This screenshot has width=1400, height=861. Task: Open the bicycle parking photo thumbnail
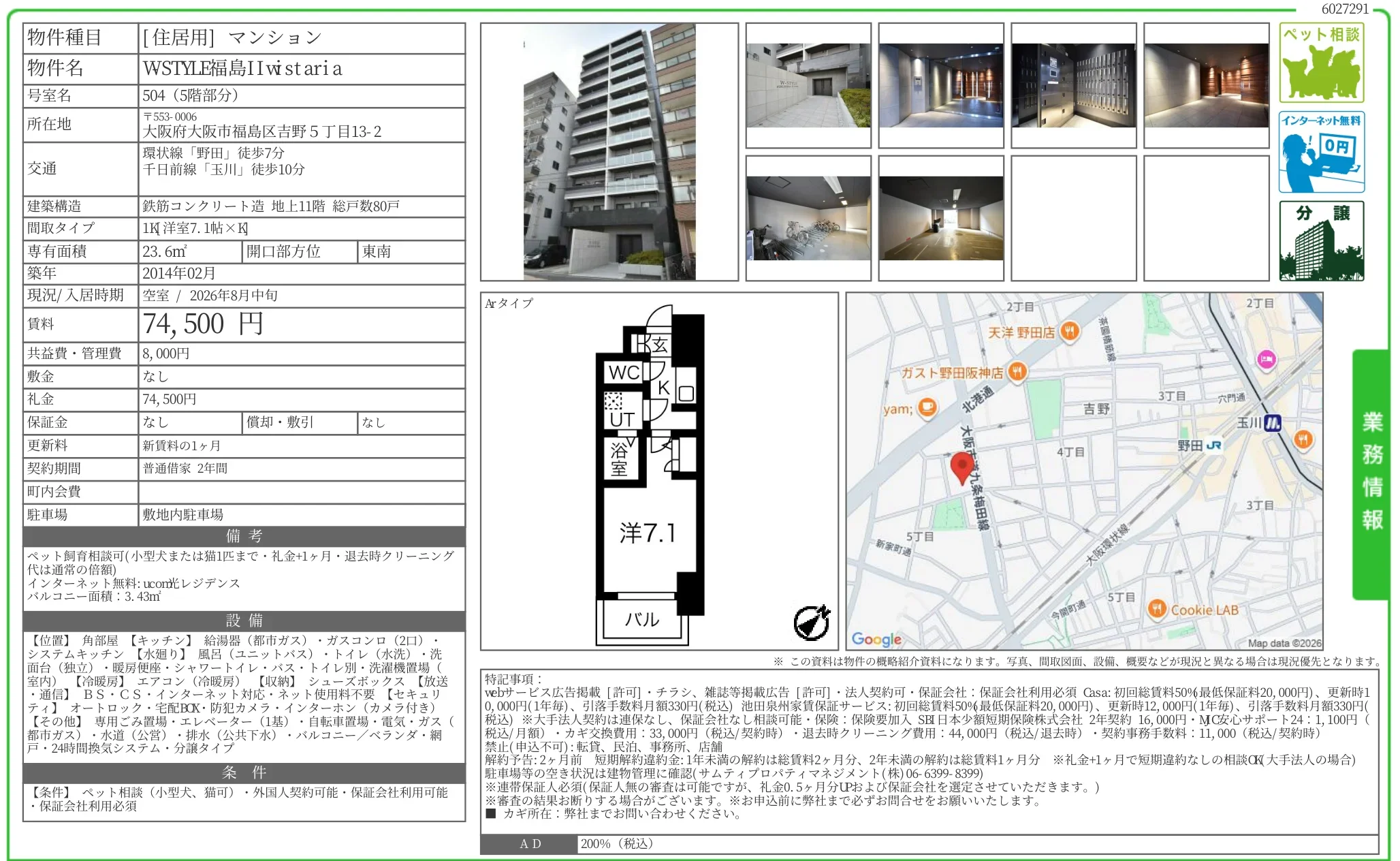point(808,218)
